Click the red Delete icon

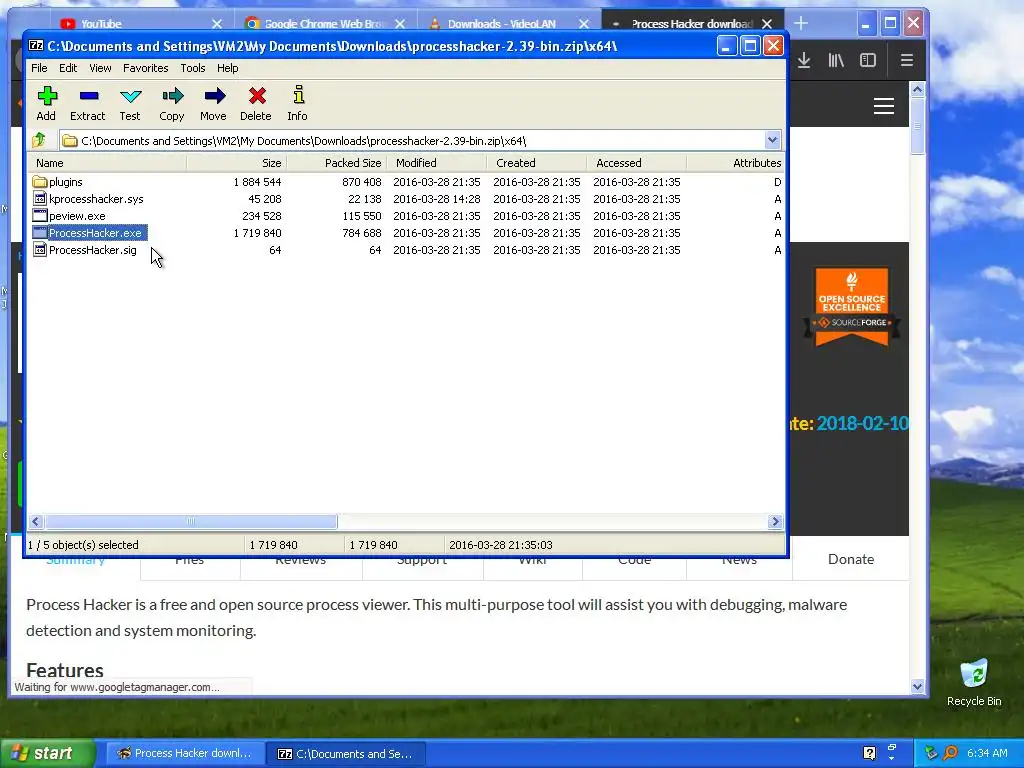point(257,97)
